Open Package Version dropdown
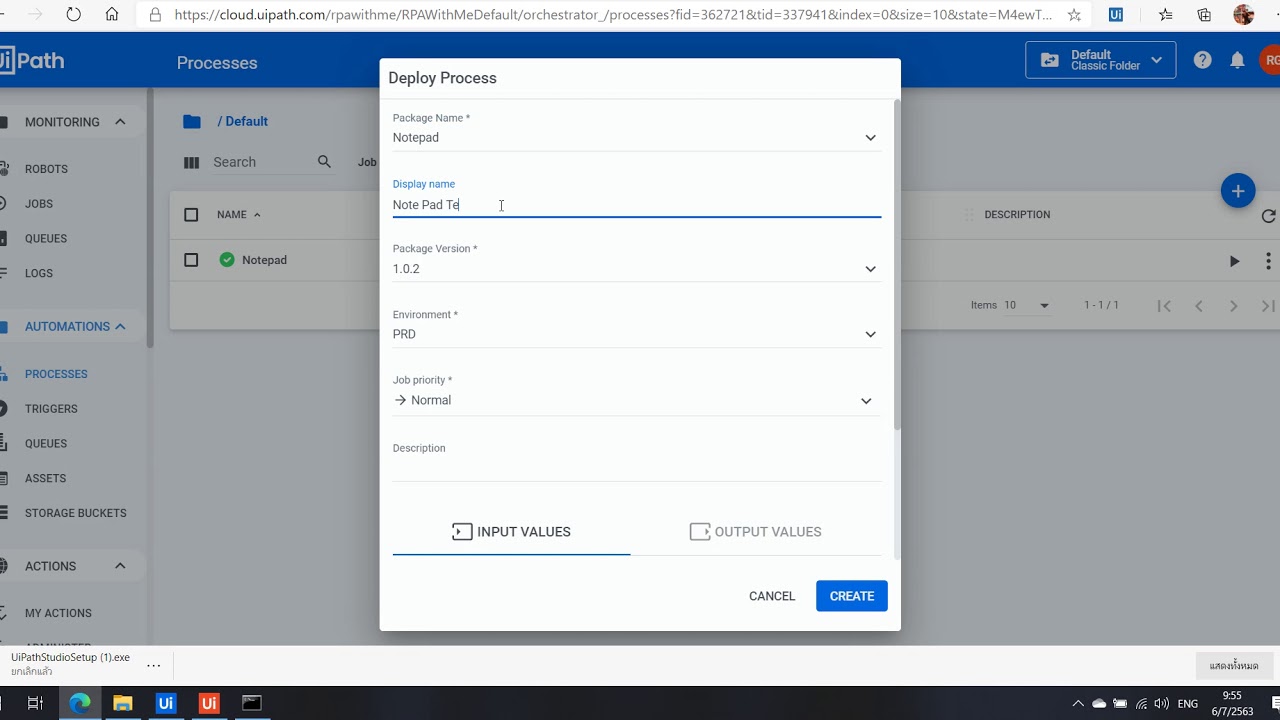 point(637,269)
